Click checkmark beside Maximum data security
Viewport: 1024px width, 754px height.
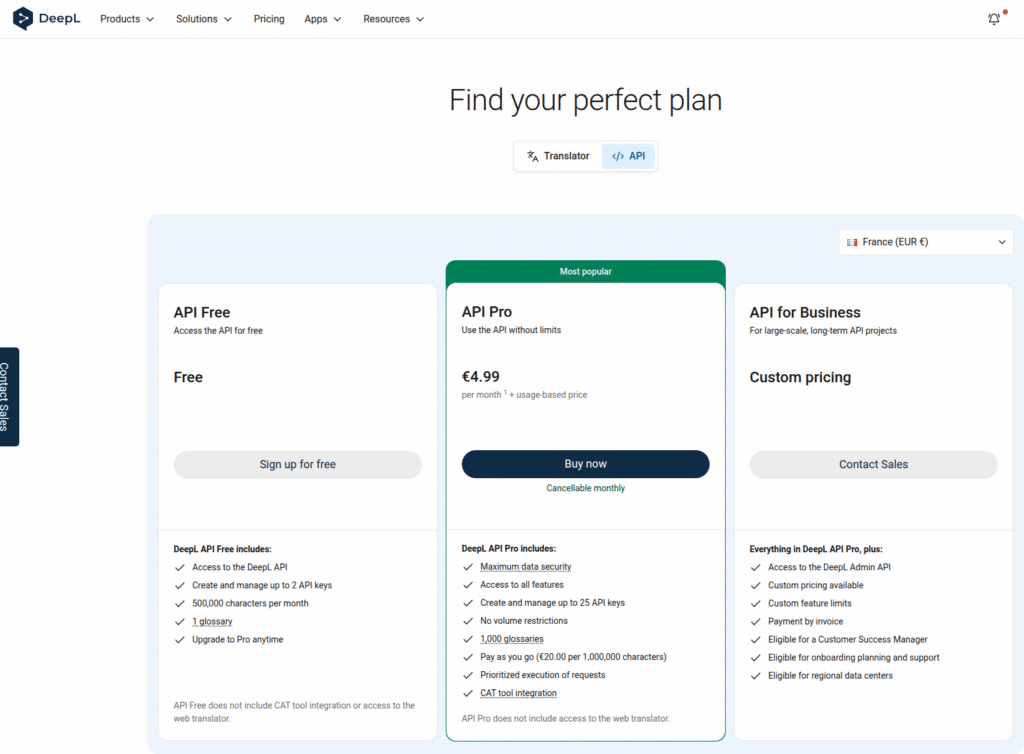pyautogui.click(x=467, y=567)
